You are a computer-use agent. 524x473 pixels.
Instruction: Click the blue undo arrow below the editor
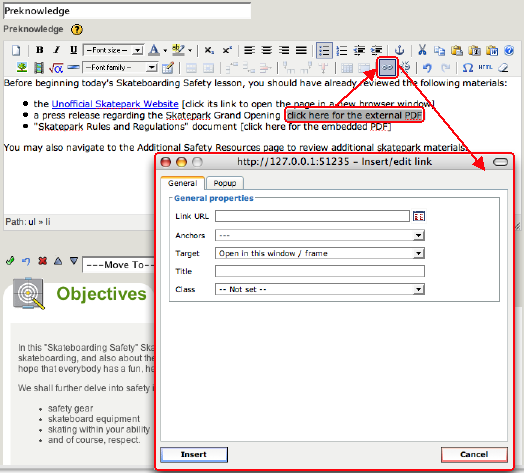click(x=26, y=261)
